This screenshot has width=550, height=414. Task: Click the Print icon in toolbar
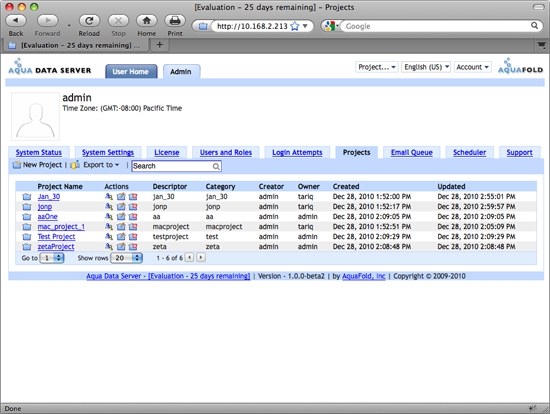pyautogui.click(x=175, y=21)
